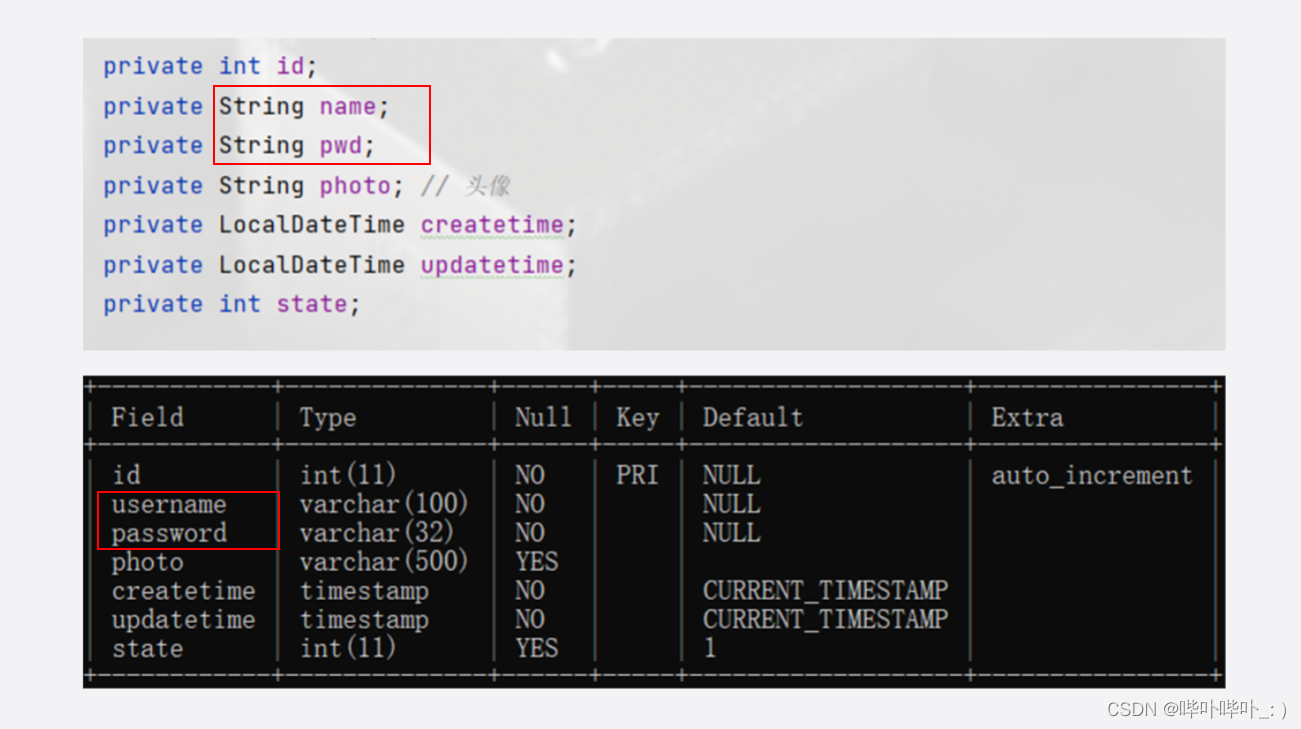Click 'LocalDateTime' on the createtime code line

pyautogui.click(x=312, y=225)
